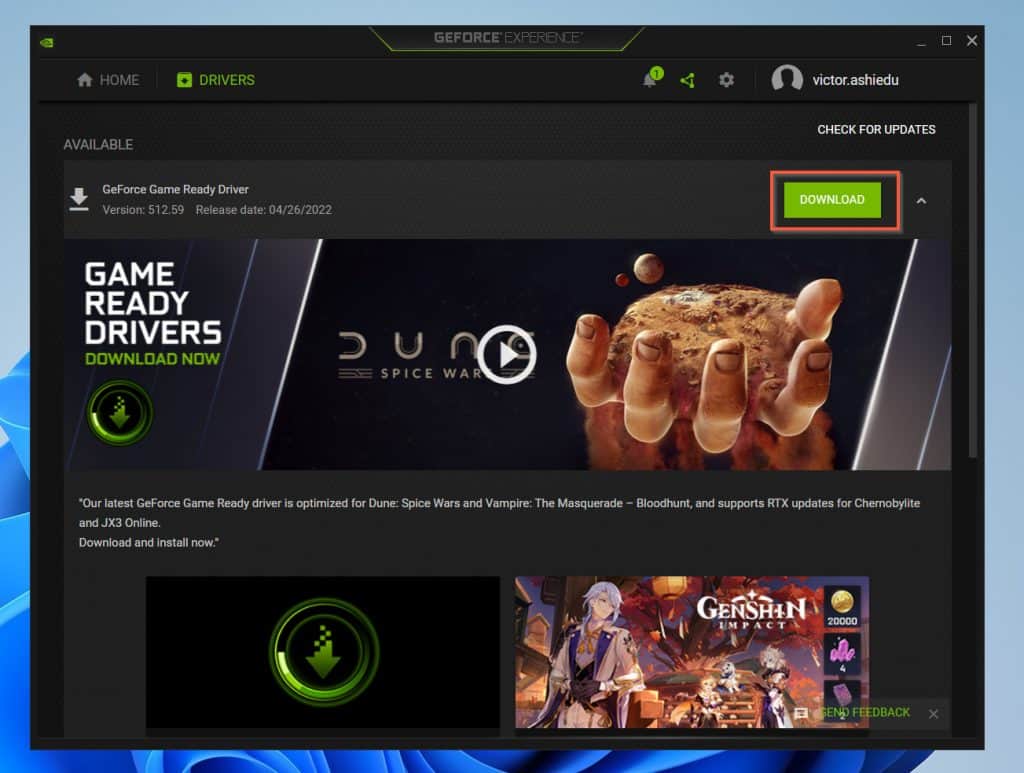Click the share icon
Screen dimensions: 1024x773
click(687, 80)
